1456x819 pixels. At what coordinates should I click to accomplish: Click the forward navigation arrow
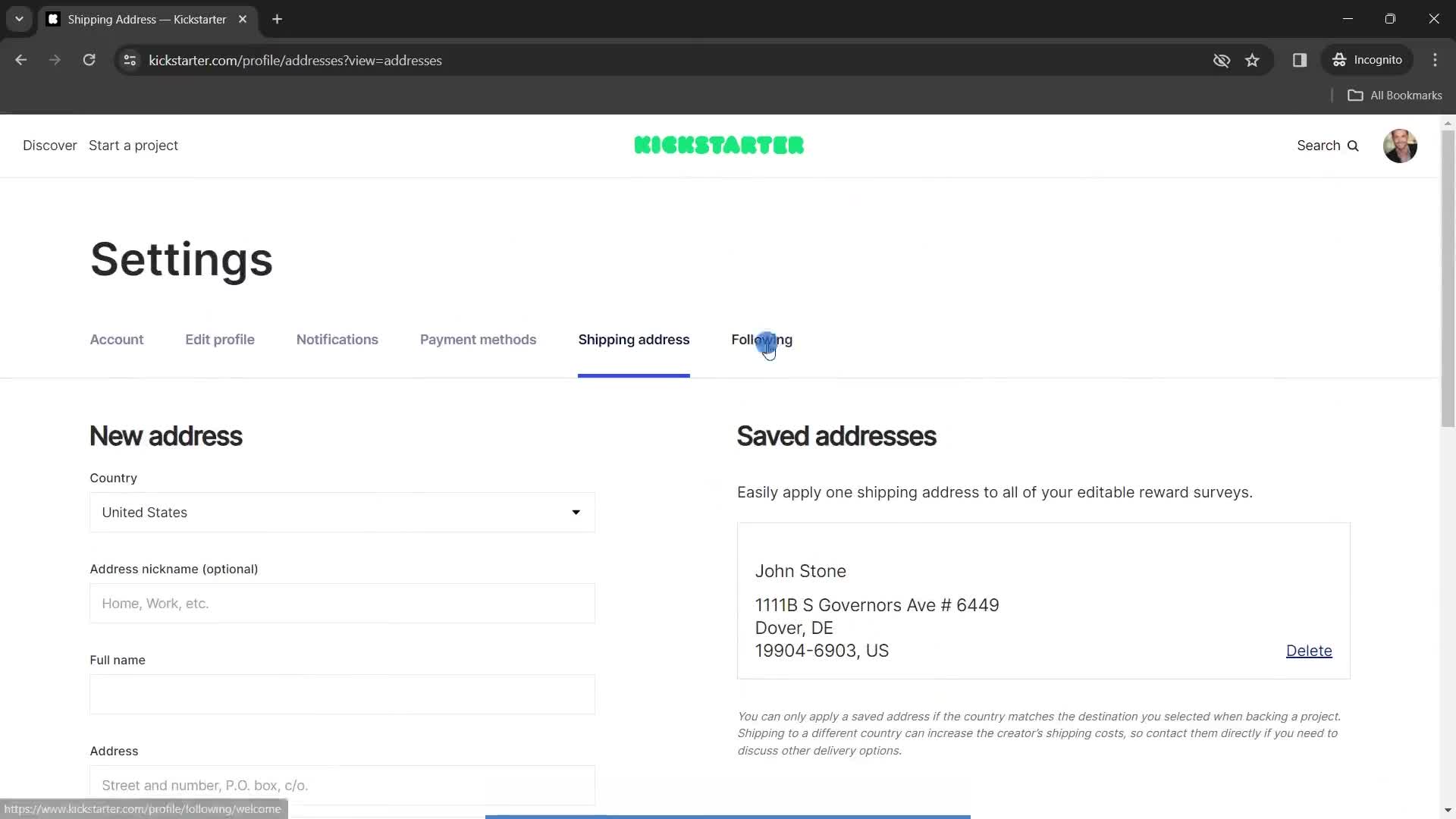54,60
